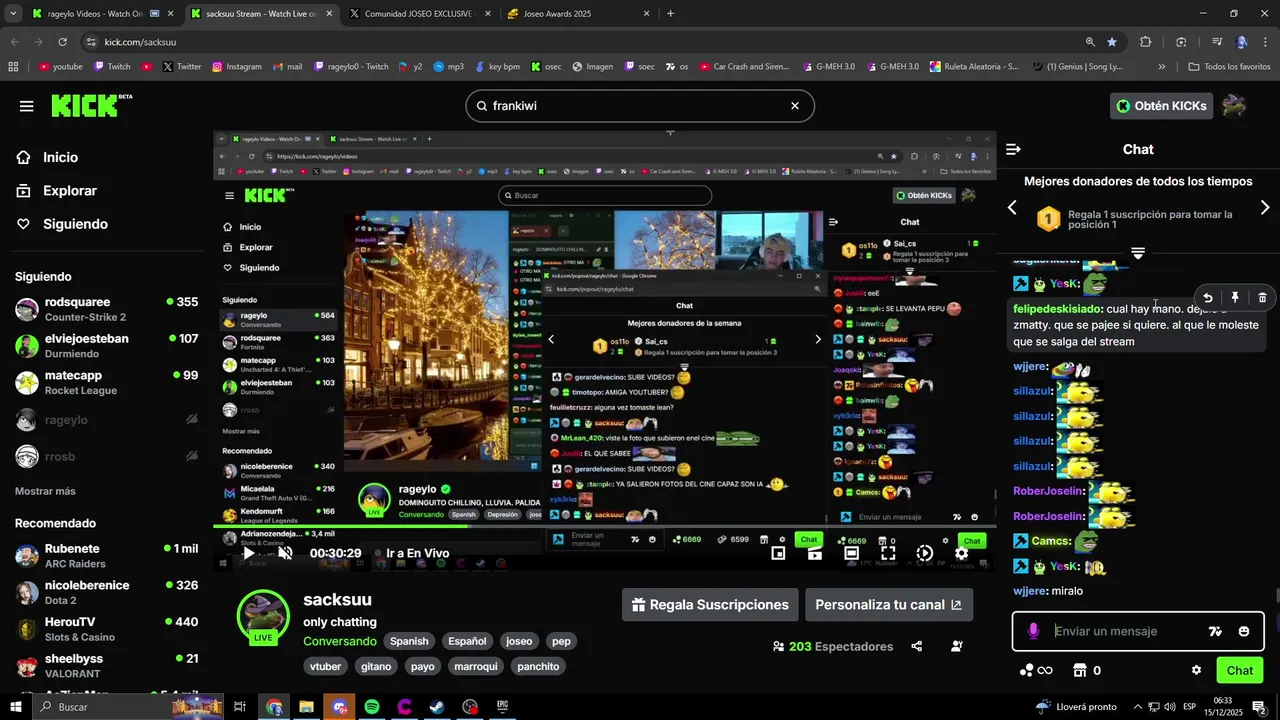1280x720 pixels.
Task: Open the elviejoesteban channel
Action: pos(106,345)
